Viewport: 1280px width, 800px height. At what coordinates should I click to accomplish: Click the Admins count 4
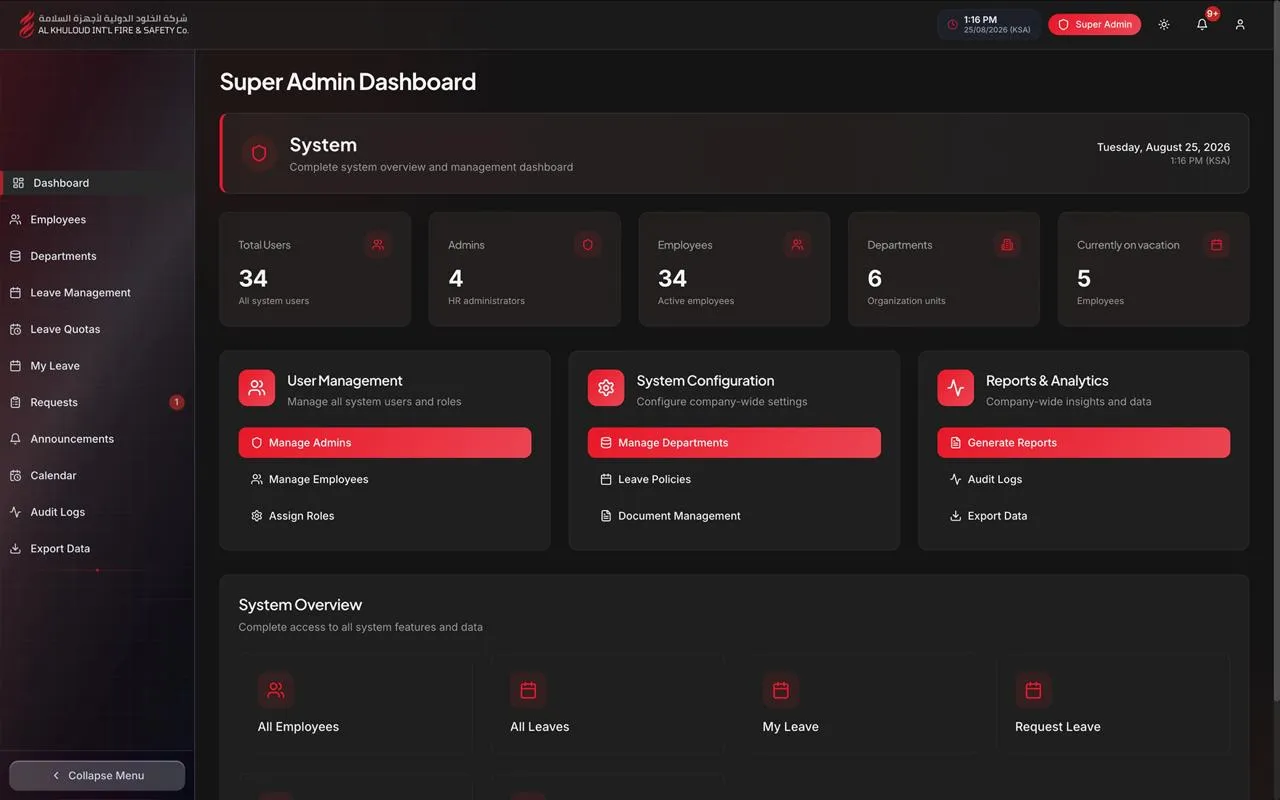tap(456, 278)
